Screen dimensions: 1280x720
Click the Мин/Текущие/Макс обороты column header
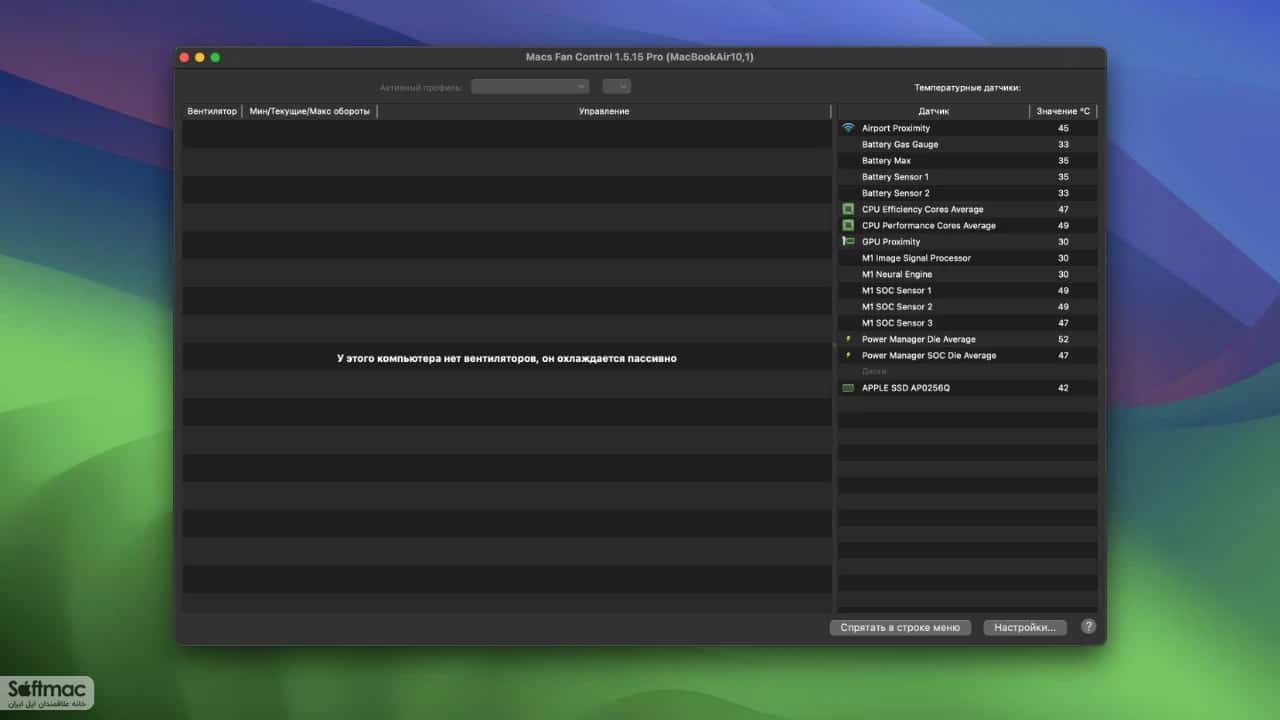(x=310, y=111)
